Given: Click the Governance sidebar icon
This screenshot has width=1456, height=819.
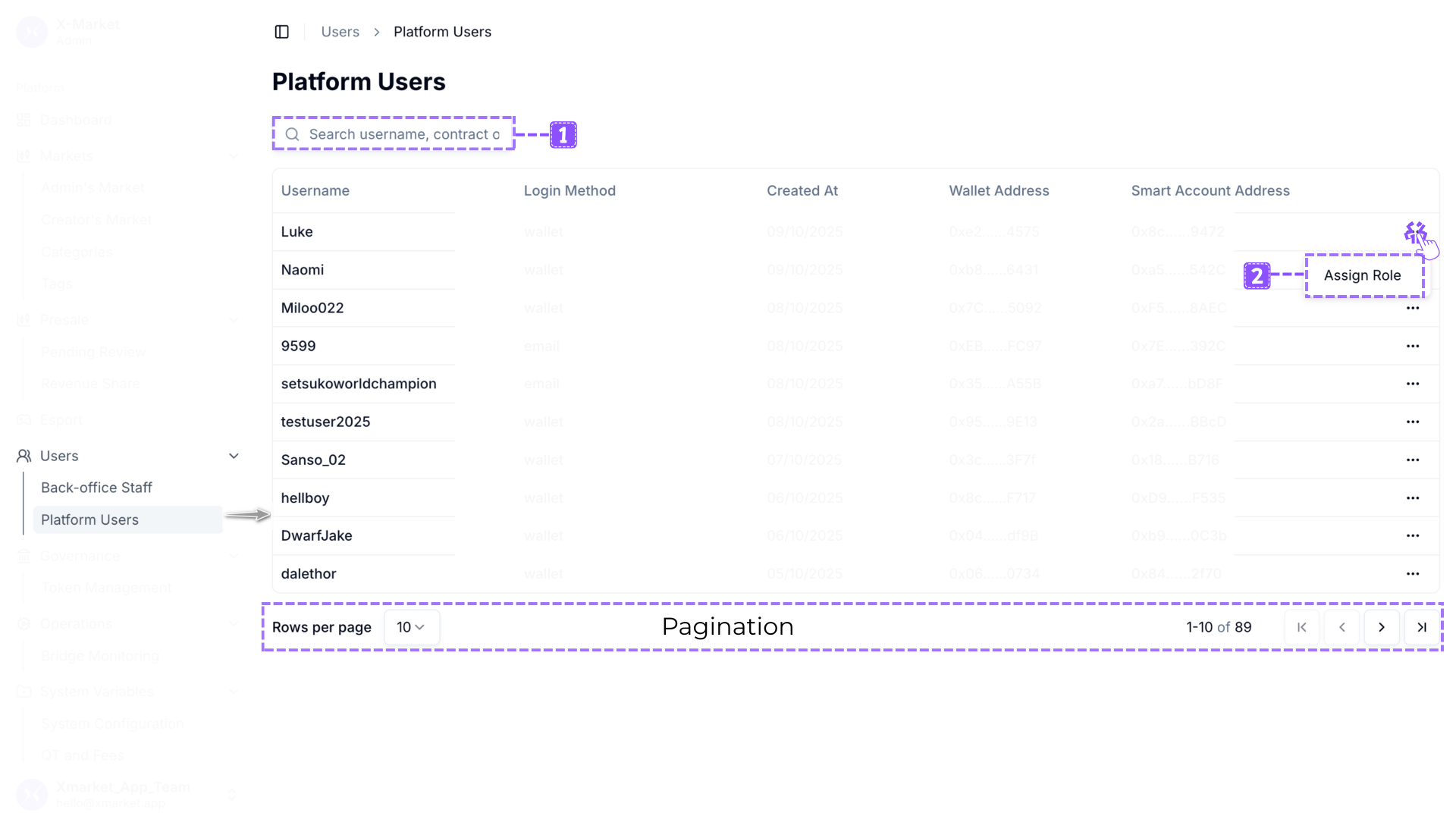Looking at the screenshot, I should pos(24,555).
